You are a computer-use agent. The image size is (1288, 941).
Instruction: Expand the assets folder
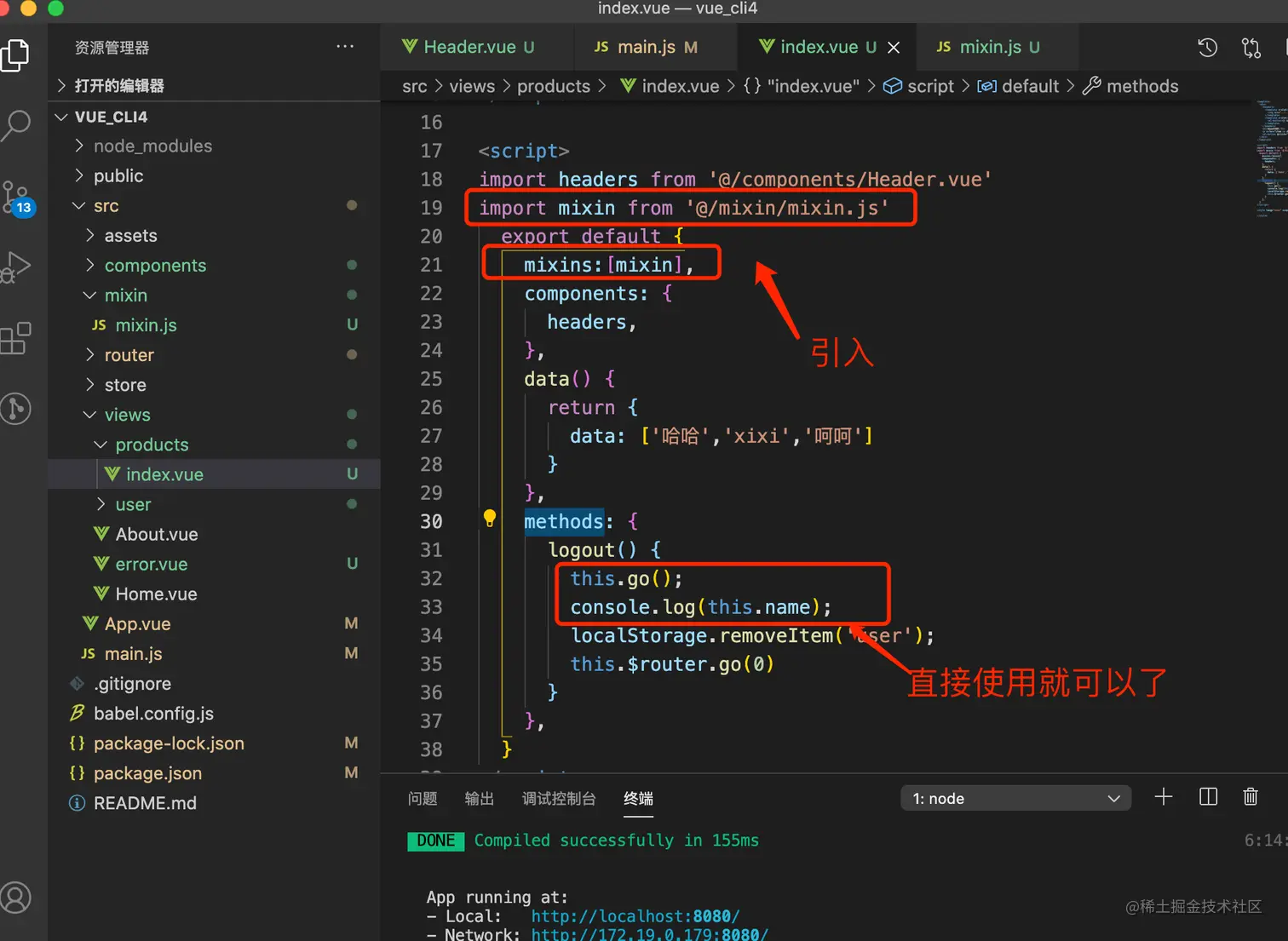click(214, 236)
